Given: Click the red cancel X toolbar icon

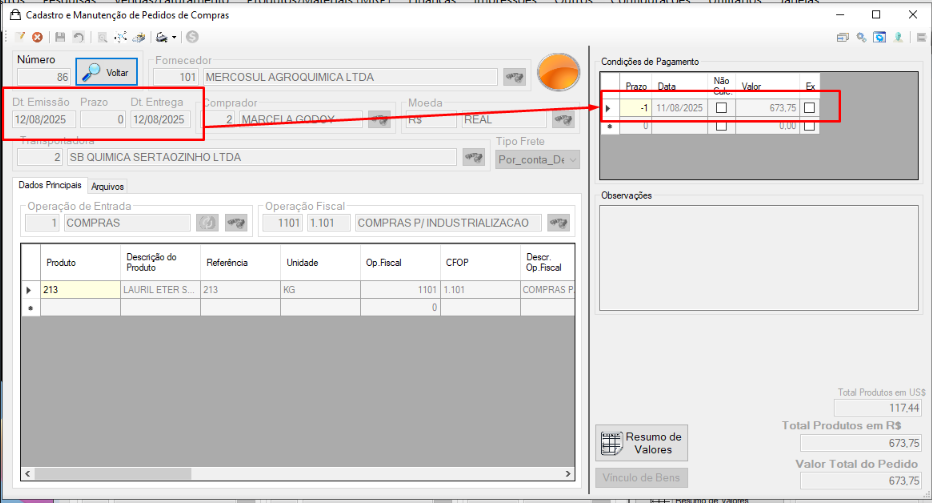Looking at the screenshot, I should (37, 37).
